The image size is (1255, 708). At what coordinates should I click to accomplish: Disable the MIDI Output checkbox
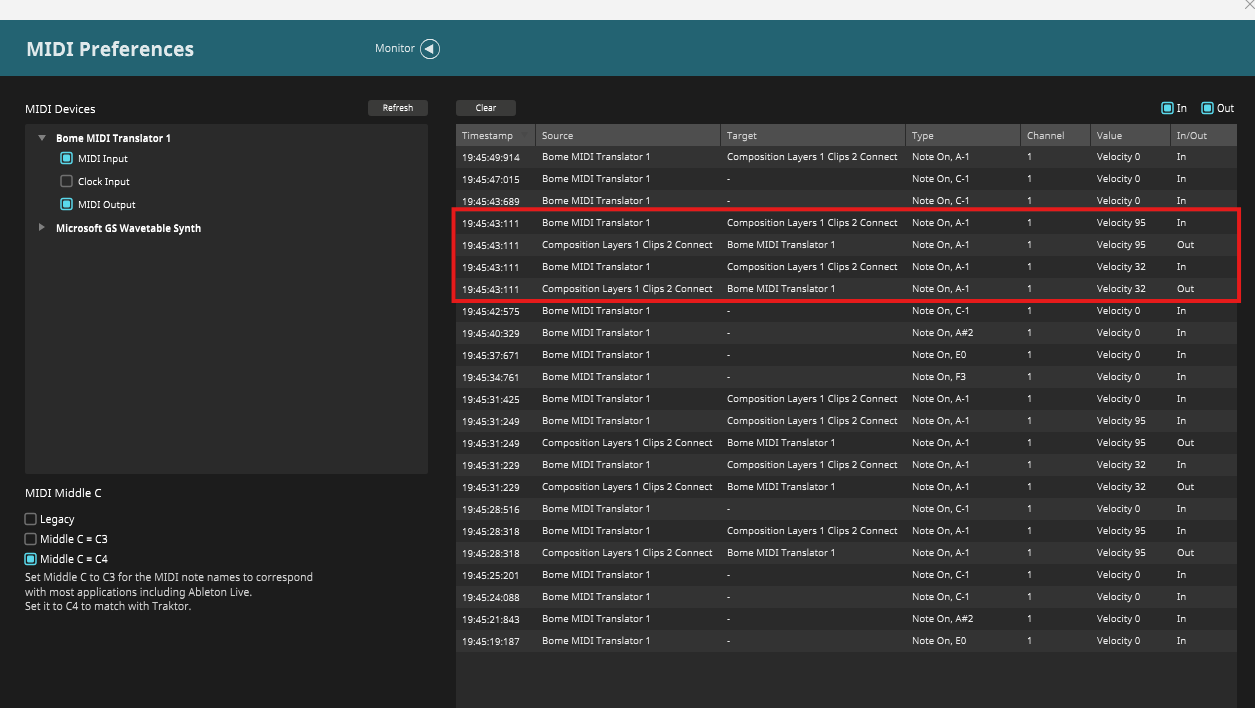(67, 205)
